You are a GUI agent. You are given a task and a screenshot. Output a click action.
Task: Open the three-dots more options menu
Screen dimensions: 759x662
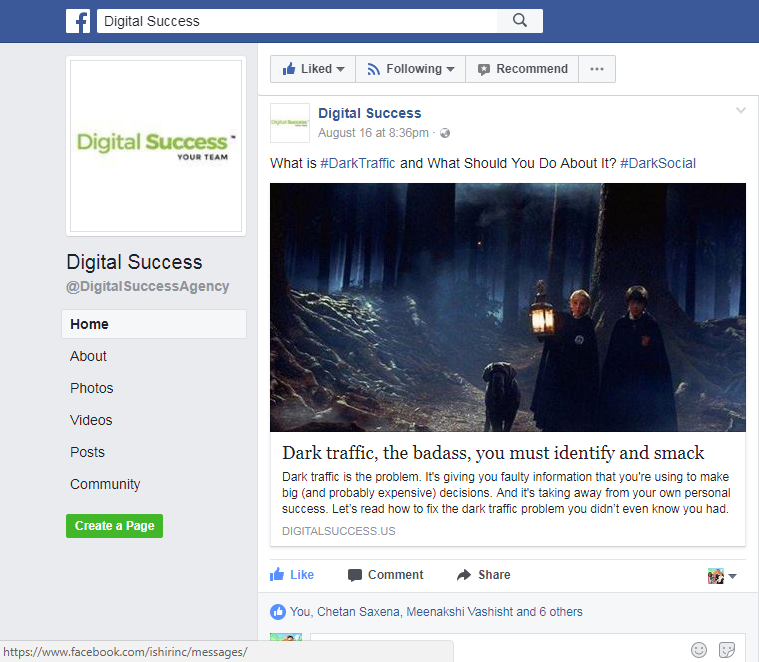click(597, 69)
